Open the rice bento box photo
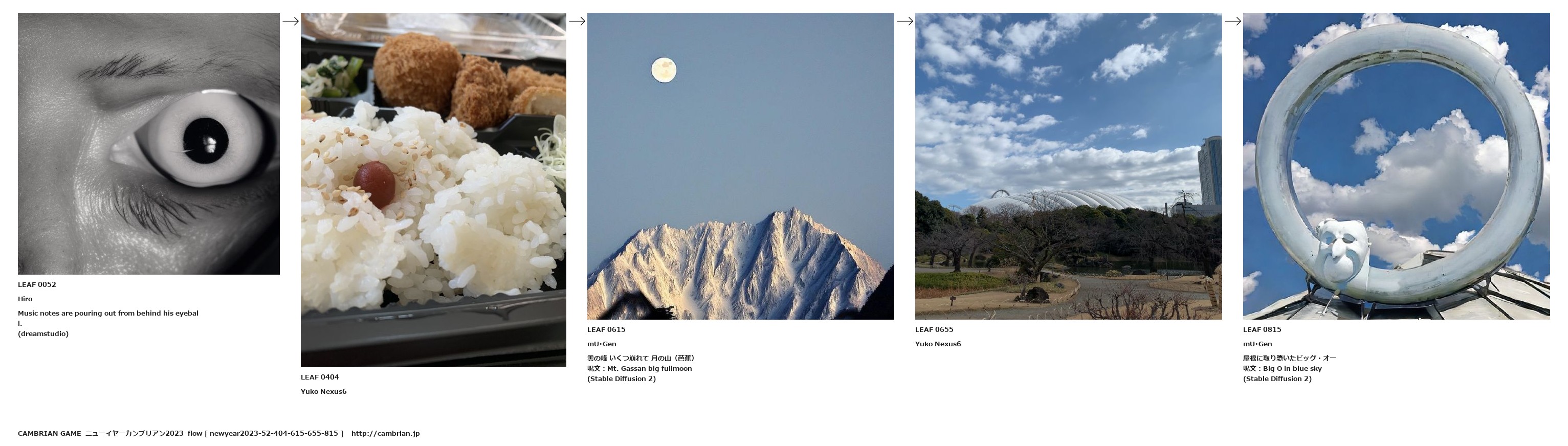The image size is (1568, 446). 433,190
